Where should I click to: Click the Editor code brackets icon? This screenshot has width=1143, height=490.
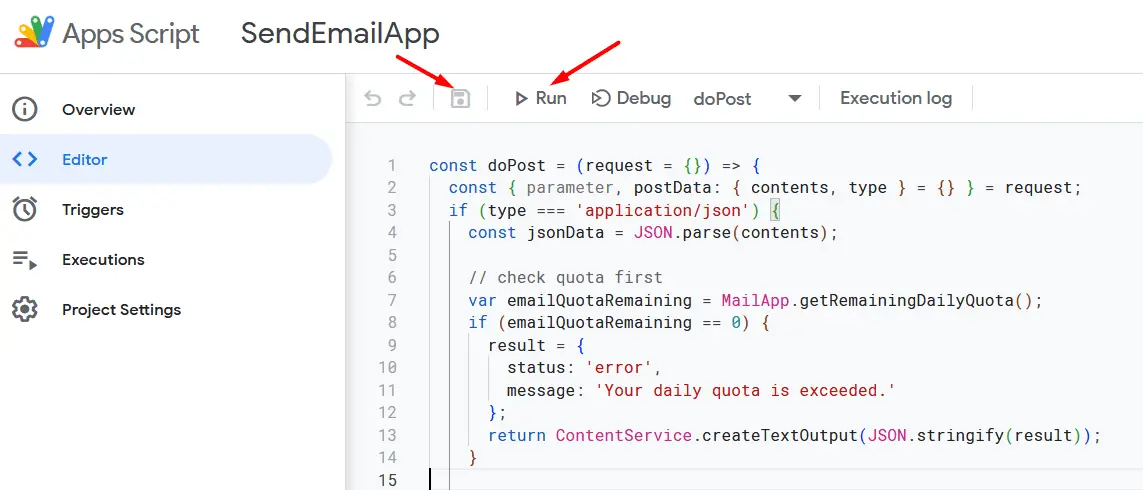tap(25, 159)
